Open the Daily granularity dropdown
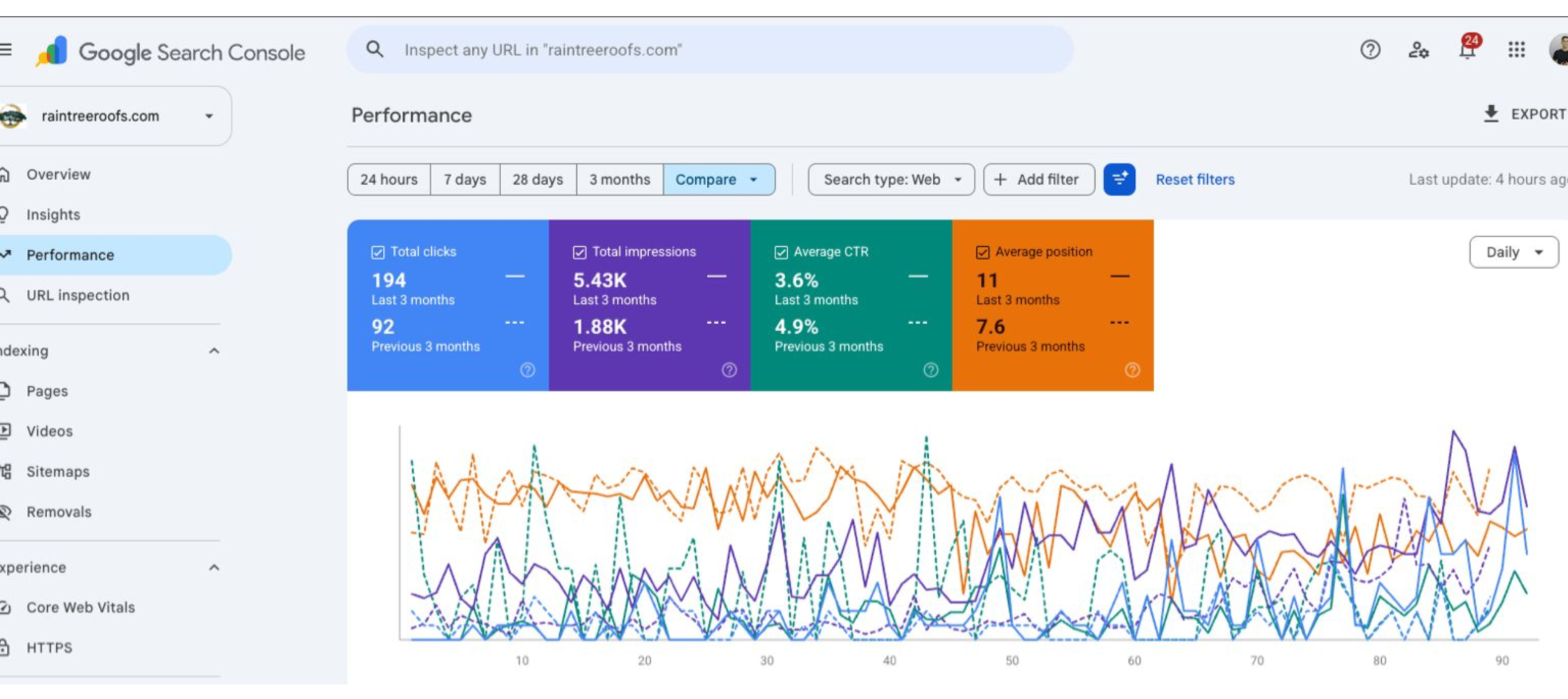1568x699 pixels. point(1513,252)
